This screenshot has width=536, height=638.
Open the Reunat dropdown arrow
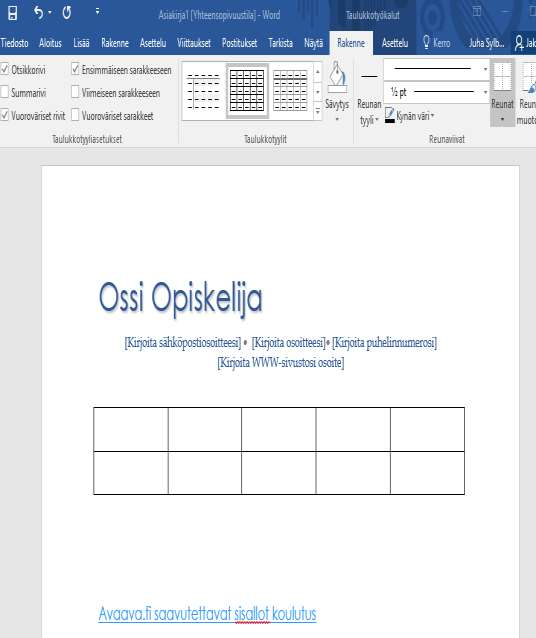[502, 119]
